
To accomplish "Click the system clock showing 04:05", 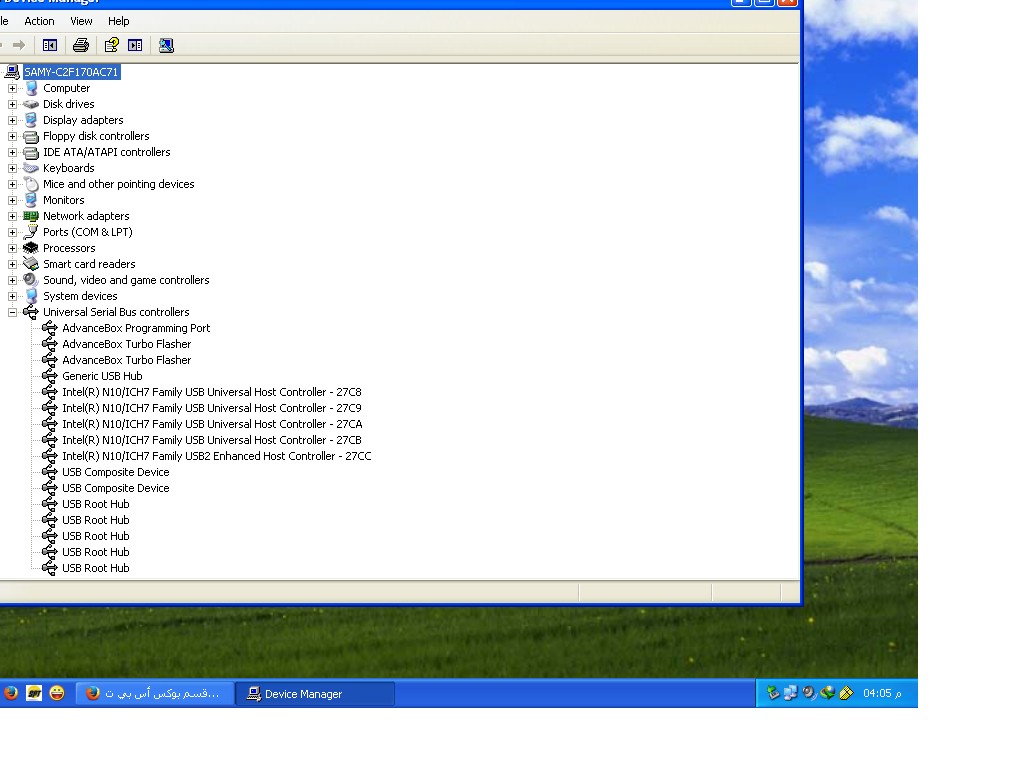I will (882, 693).
